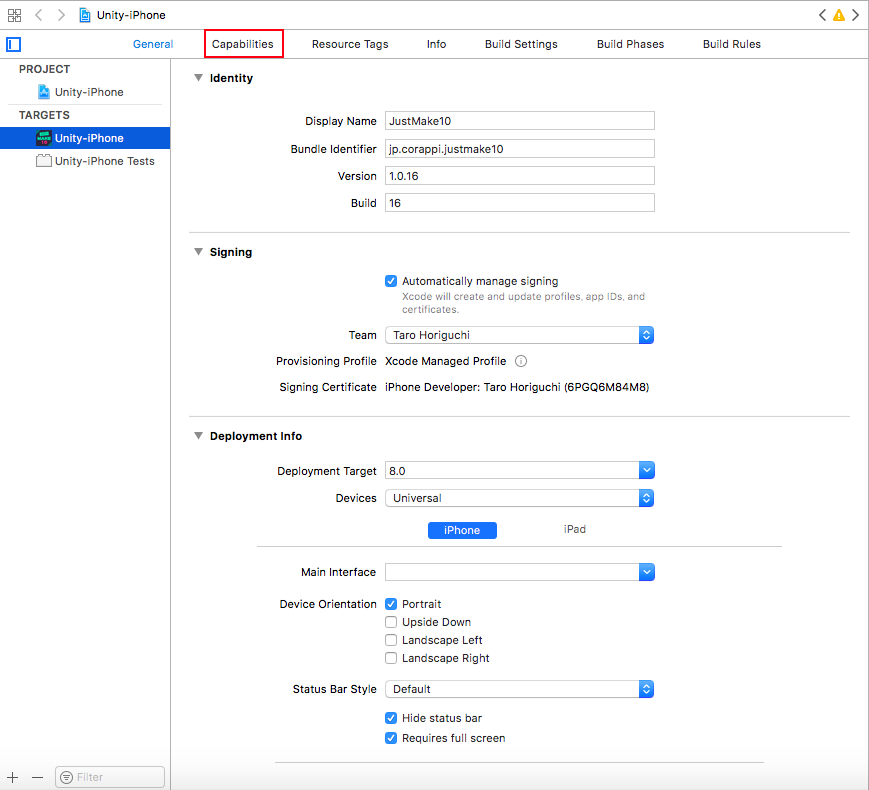869x790 pixels.
Task: Select the iPad device segment
Action: point(575,529)
